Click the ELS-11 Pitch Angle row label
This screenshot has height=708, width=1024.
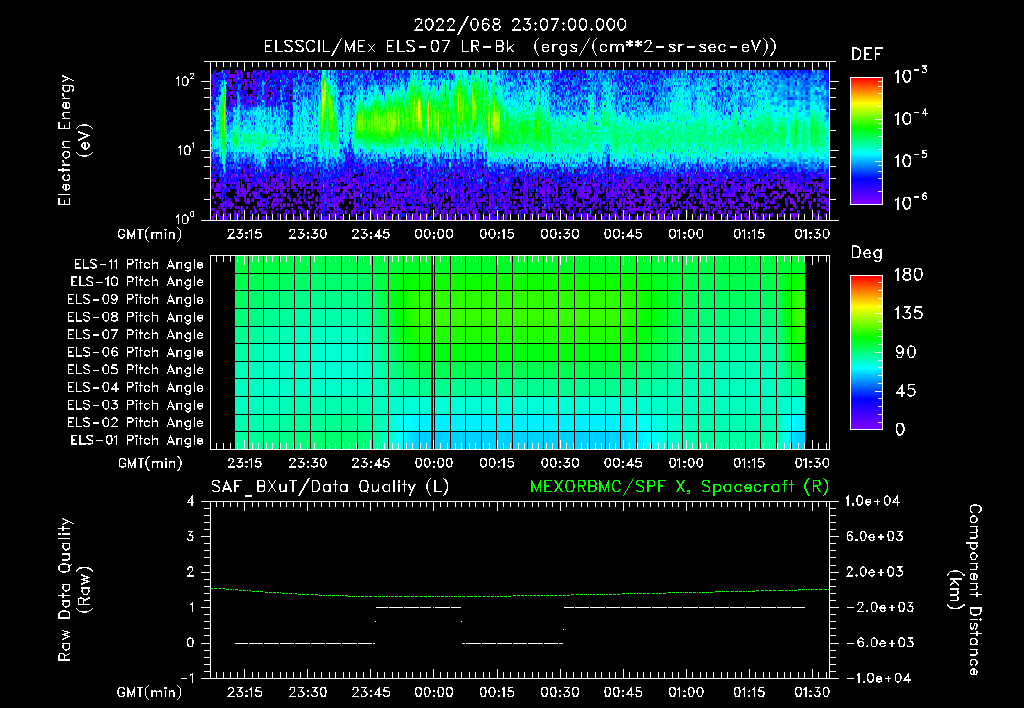[x=138, y=265]
